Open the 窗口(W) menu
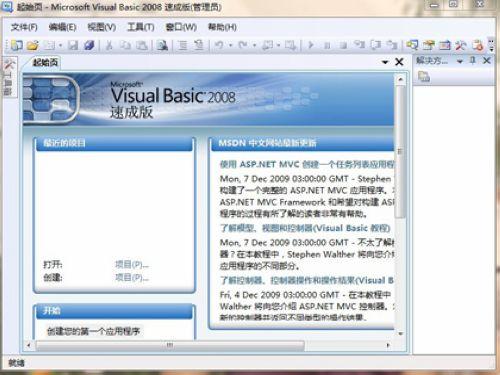 tap(181, 27)
